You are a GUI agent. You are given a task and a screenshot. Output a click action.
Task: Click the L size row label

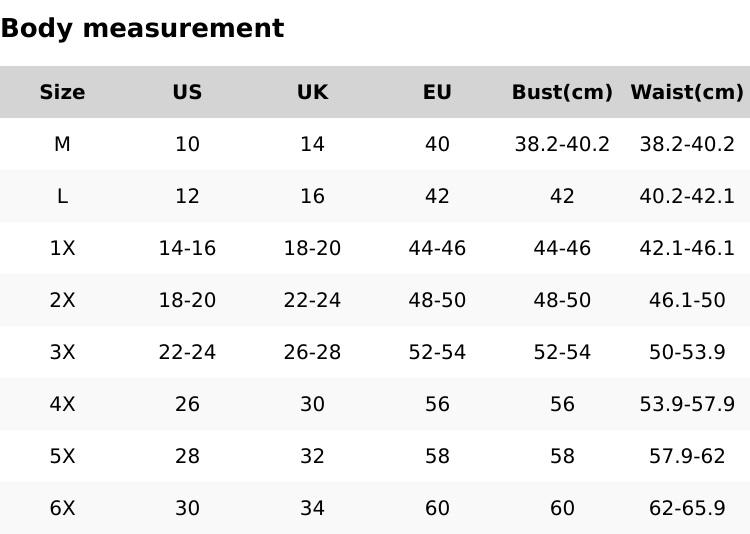click(x=62, y=196)
